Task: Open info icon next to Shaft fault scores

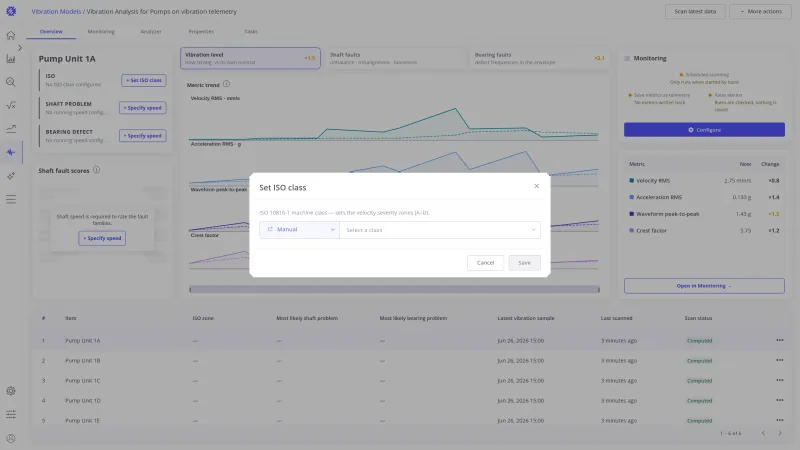Action: click(96, 170)
